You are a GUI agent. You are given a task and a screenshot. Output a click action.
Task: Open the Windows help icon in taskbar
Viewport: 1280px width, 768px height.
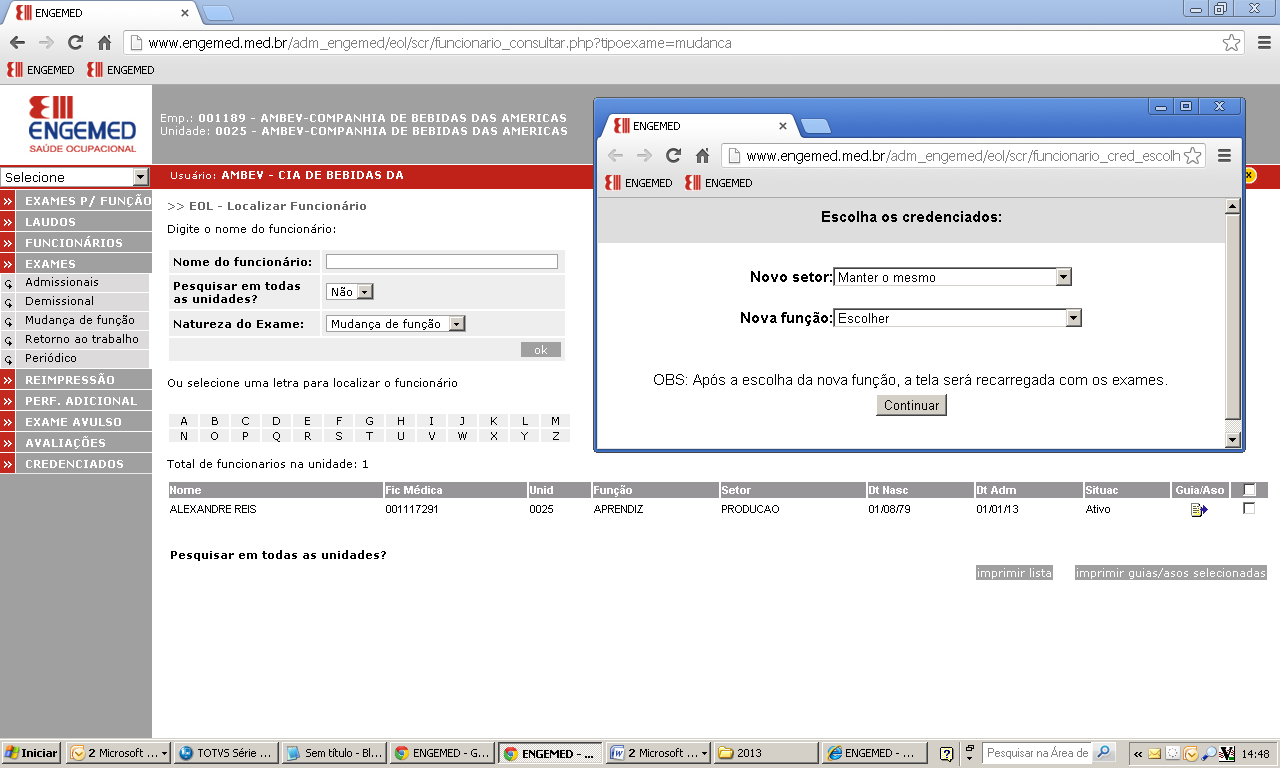(x=946, y=753)
